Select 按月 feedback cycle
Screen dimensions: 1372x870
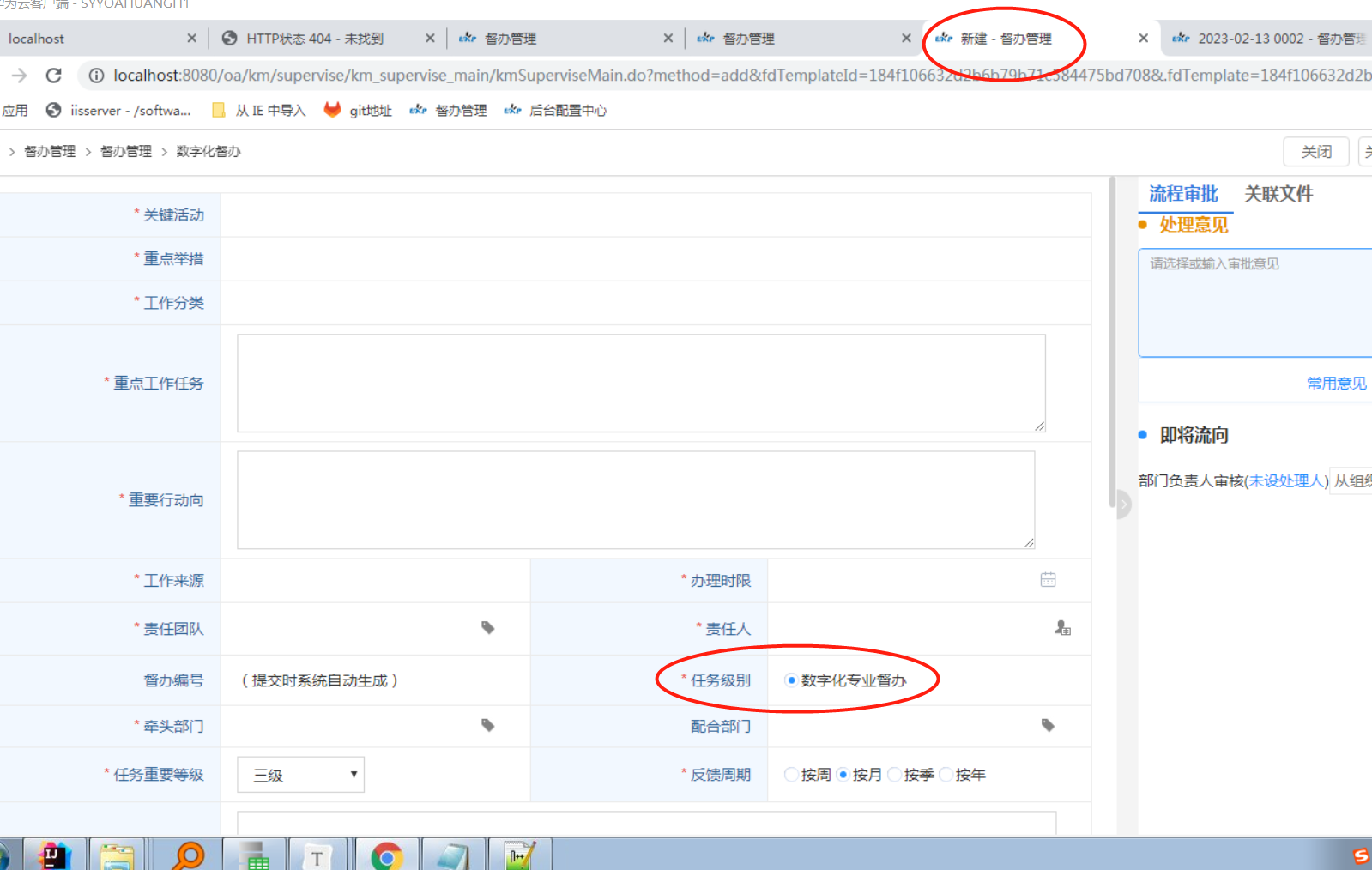[843, 775]
